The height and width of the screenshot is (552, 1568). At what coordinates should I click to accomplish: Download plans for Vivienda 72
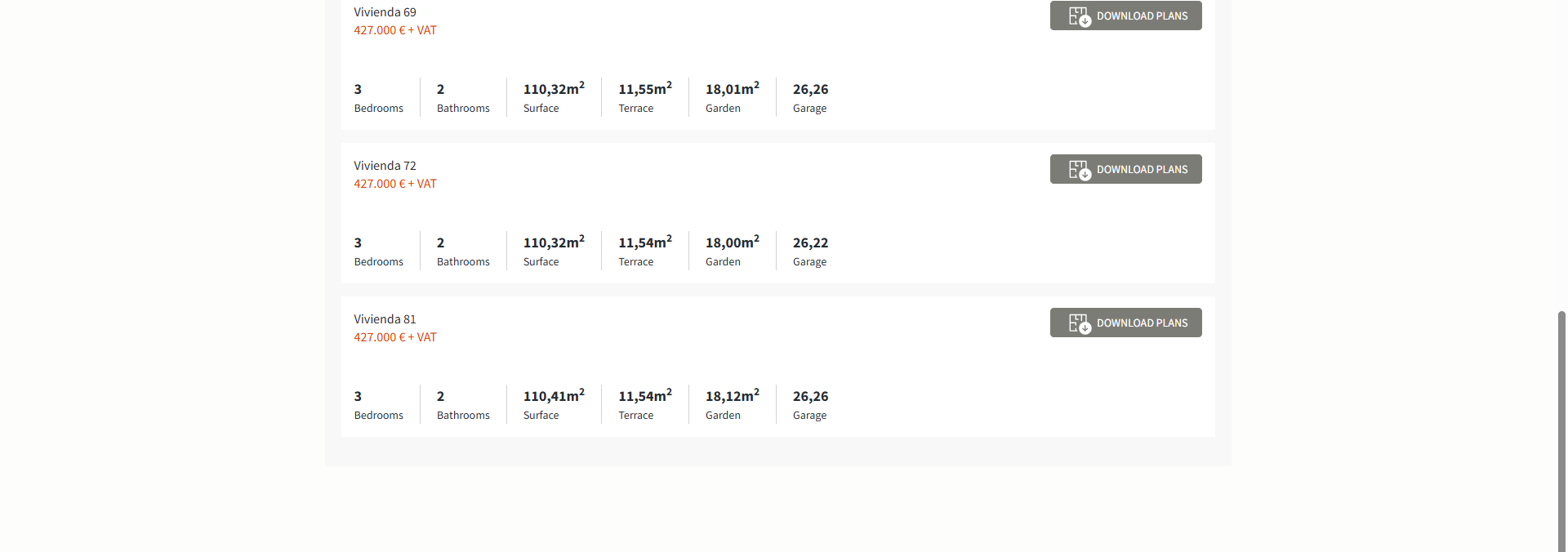tap(1141, 170)
